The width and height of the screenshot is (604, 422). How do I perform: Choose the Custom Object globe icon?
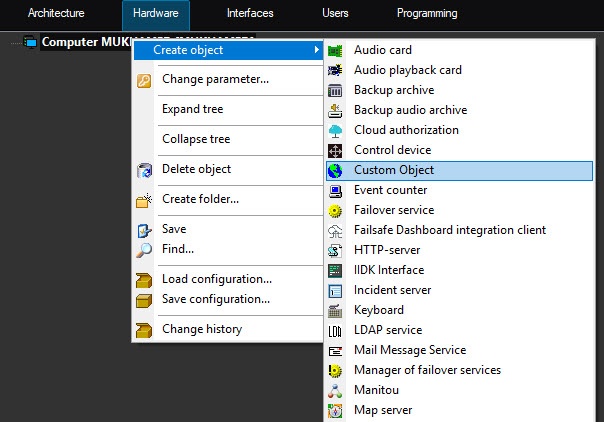point(336,170)
